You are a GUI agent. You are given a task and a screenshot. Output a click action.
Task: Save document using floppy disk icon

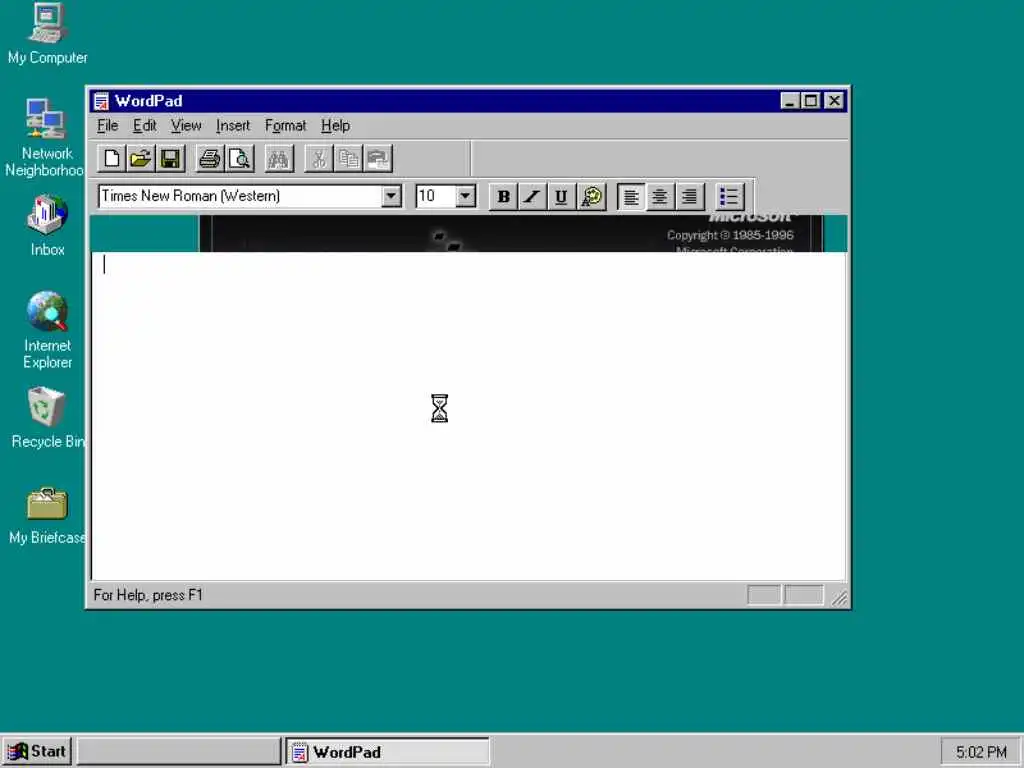pos(170,159)
